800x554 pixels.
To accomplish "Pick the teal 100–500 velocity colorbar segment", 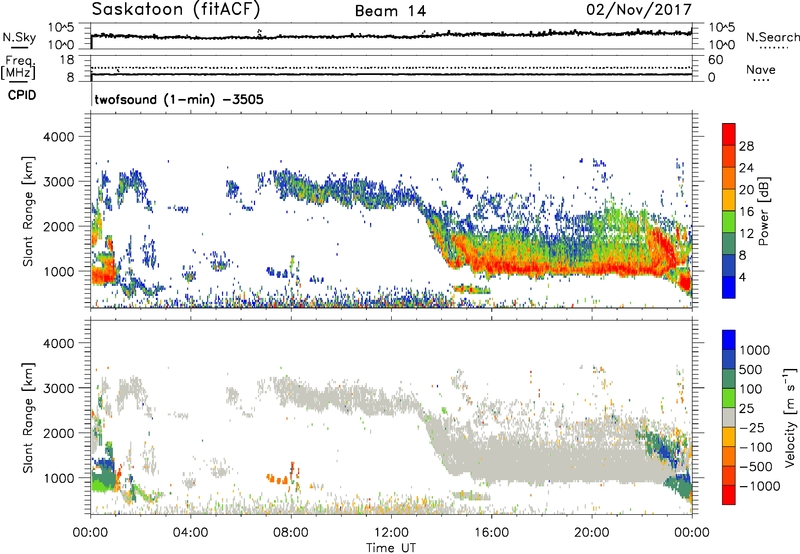I will [x=729, y=380].
